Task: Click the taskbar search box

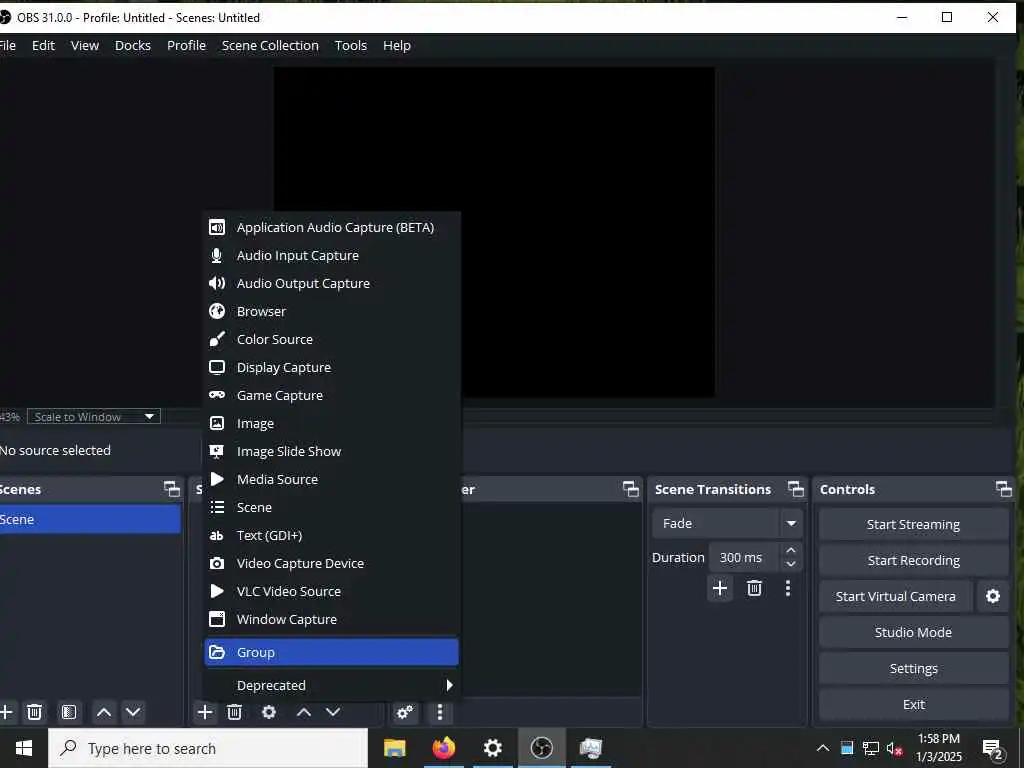Action: click(208, 748)
